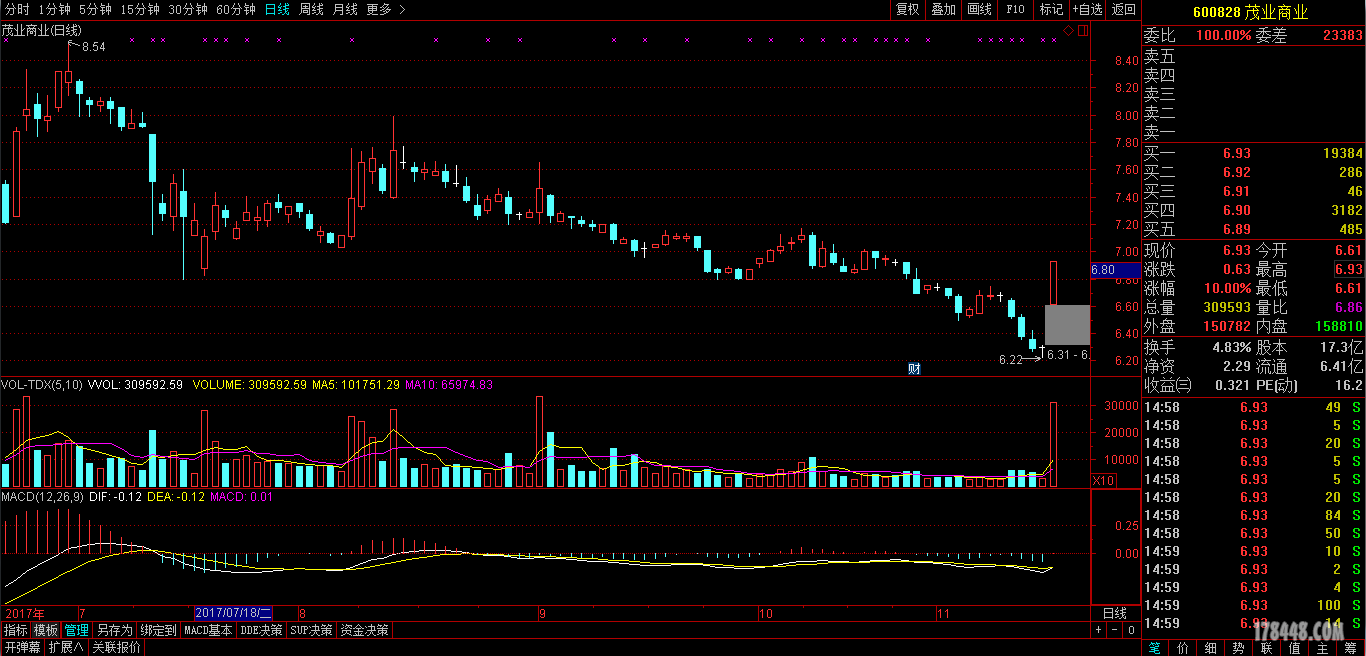This screenshot has height=656, width=1366.
Task: Open the 画线 drawing tools
Action: tap(979, 9)
